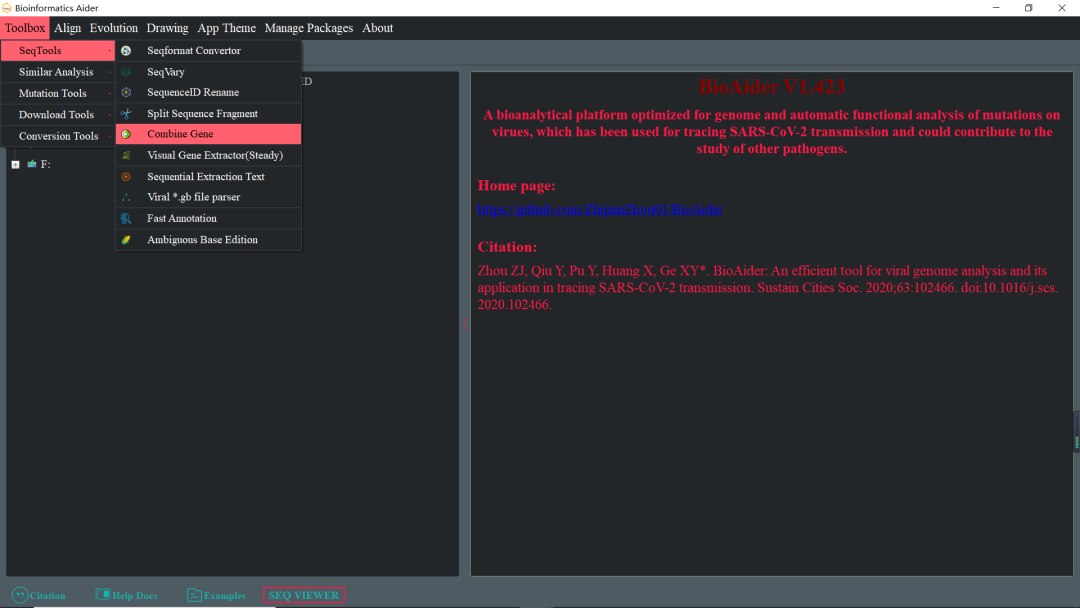This screenshot has width=1080, height=608.
Task: Click the Citation button label
Action: click(x=48, y=596)
